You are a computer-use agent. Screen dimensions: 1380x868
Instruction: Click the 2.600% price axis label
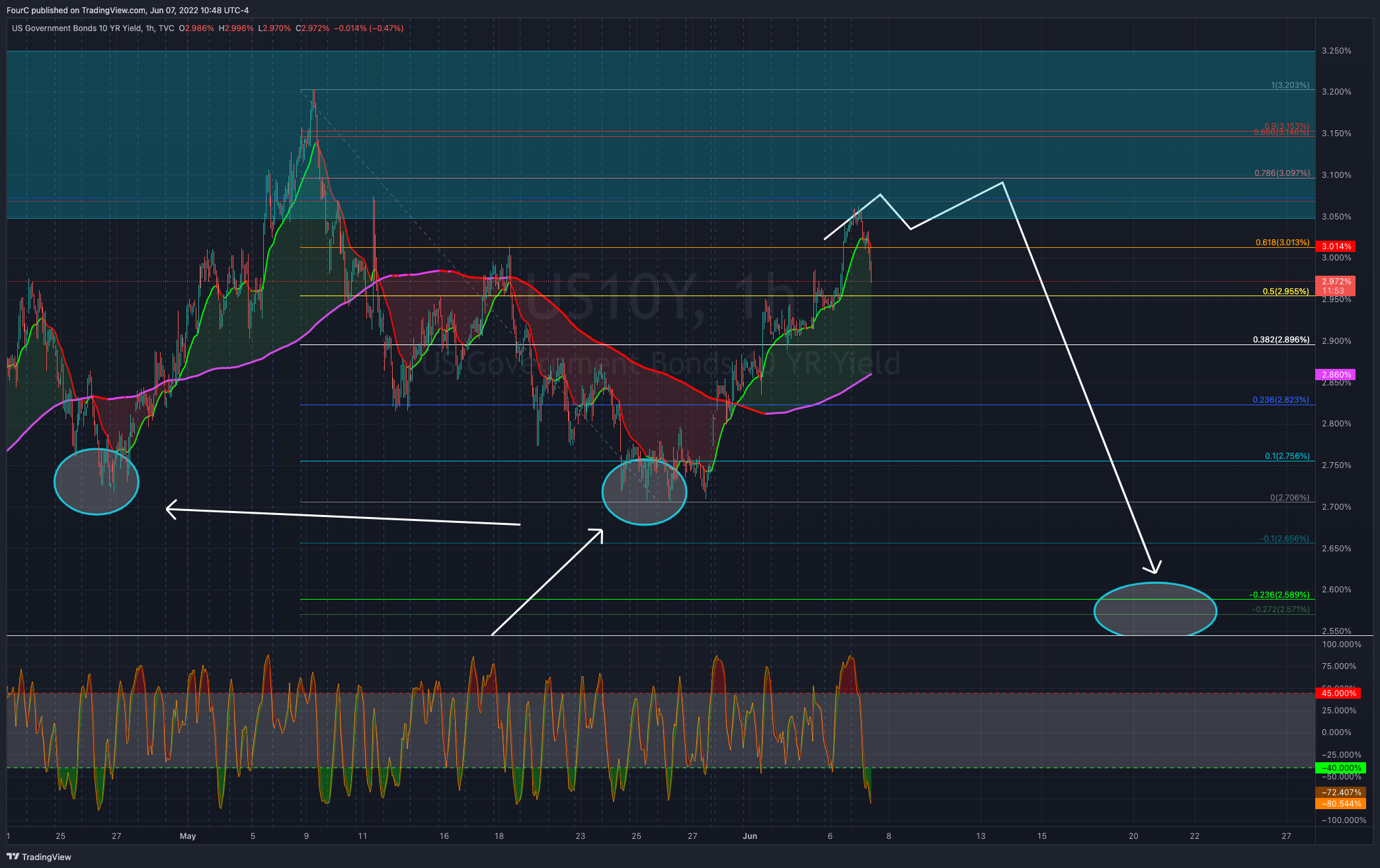1336,590
